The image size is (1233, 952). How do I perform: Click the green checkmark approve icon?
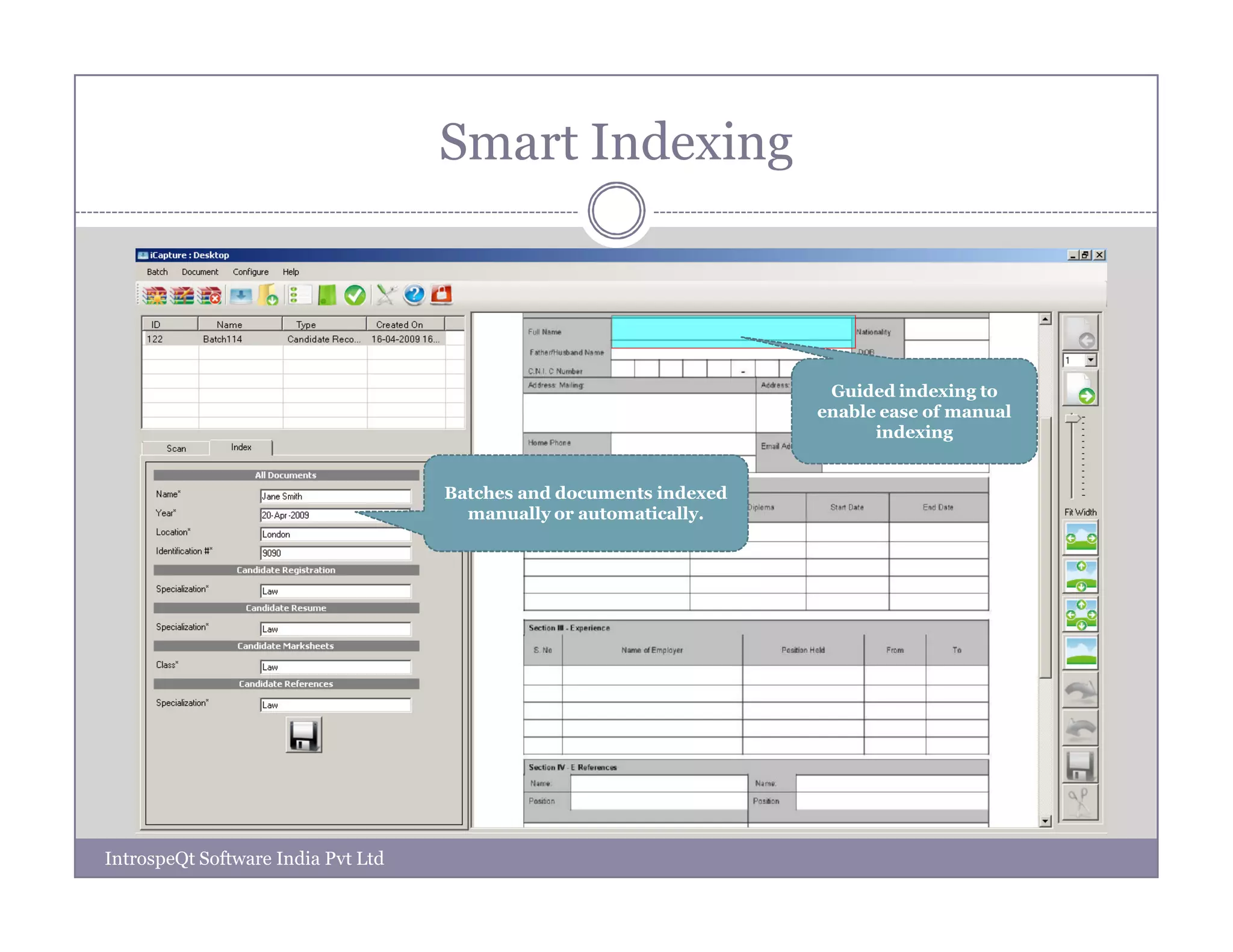(x=355, y=295)
